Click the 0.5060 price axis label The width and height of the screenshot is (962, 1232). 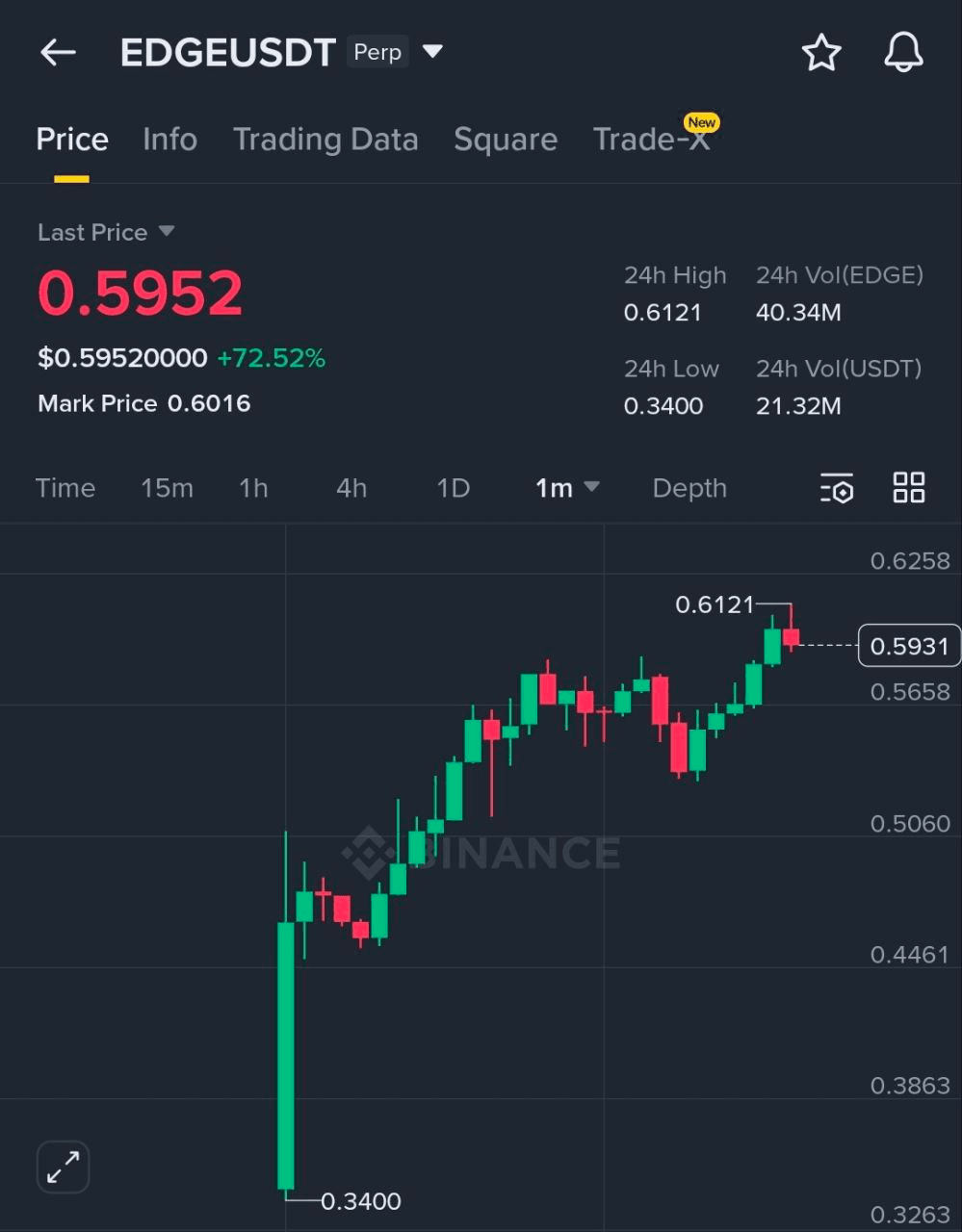910,824
